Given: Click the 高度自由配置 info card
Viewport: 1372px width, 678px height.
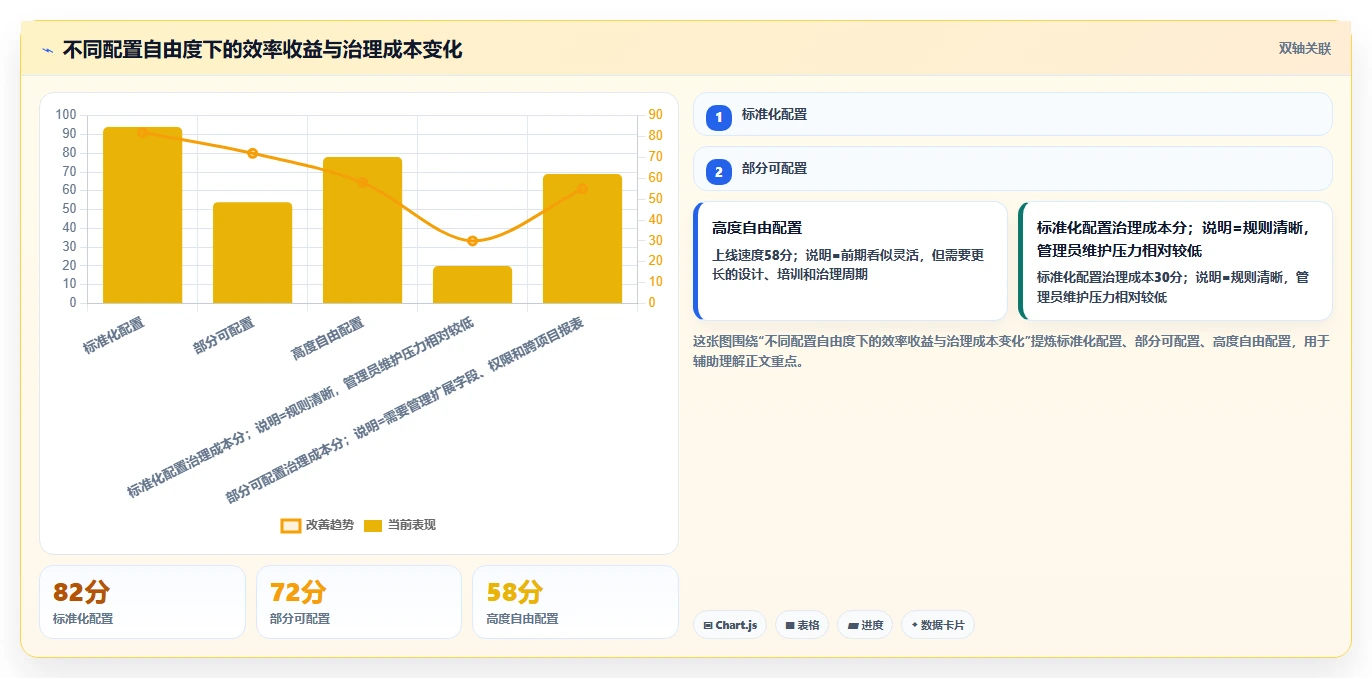Looking at the screenshot, I should (851, 261).
